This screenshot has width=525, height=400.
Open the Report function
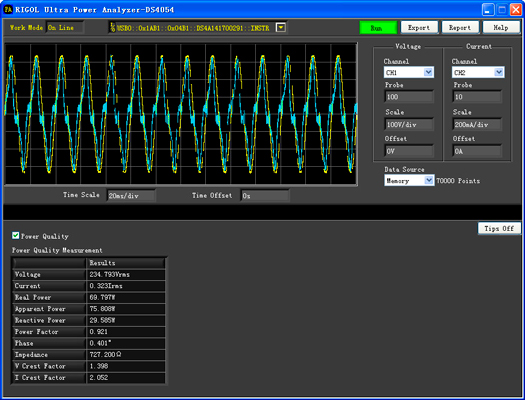(460, 28)
